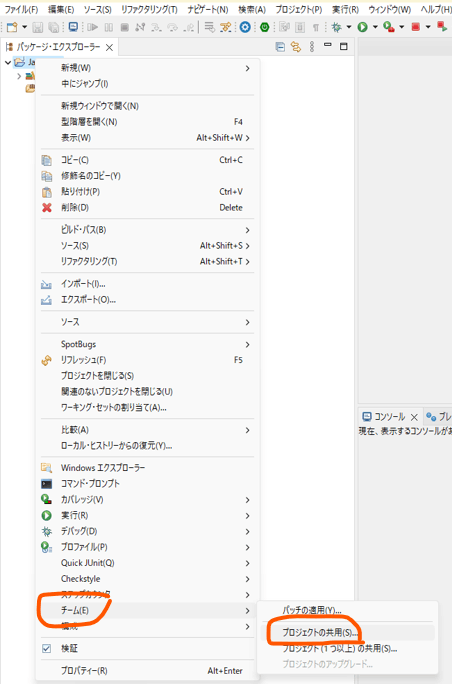Open Package Explorer view menu dots
This screenshot has height=684, width=452.
312,47
